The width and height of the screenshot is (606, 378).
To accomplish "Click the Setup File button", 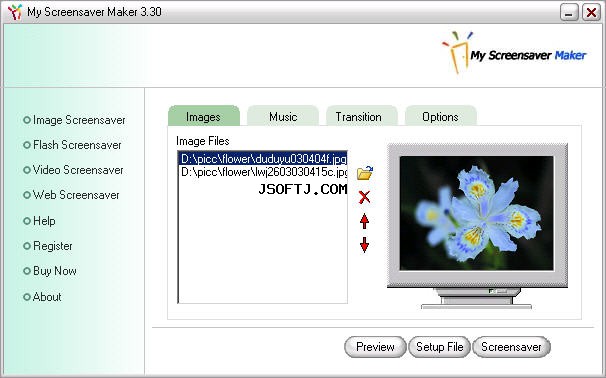I will click(x=439, y=347).
